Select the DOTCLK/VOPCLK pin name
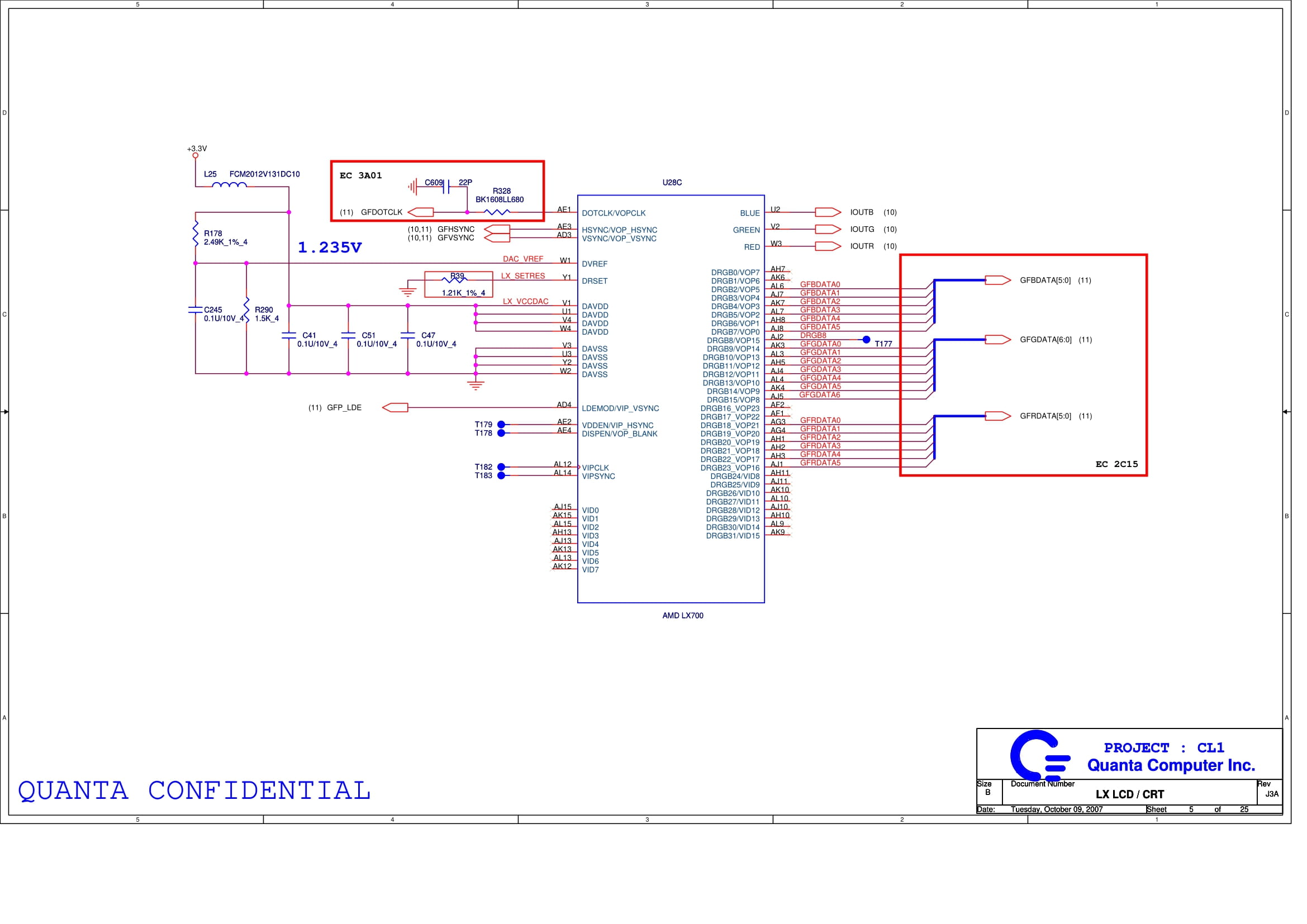Image resolution: width=1307 pixels, height=924 pixels. click(614, 214)
